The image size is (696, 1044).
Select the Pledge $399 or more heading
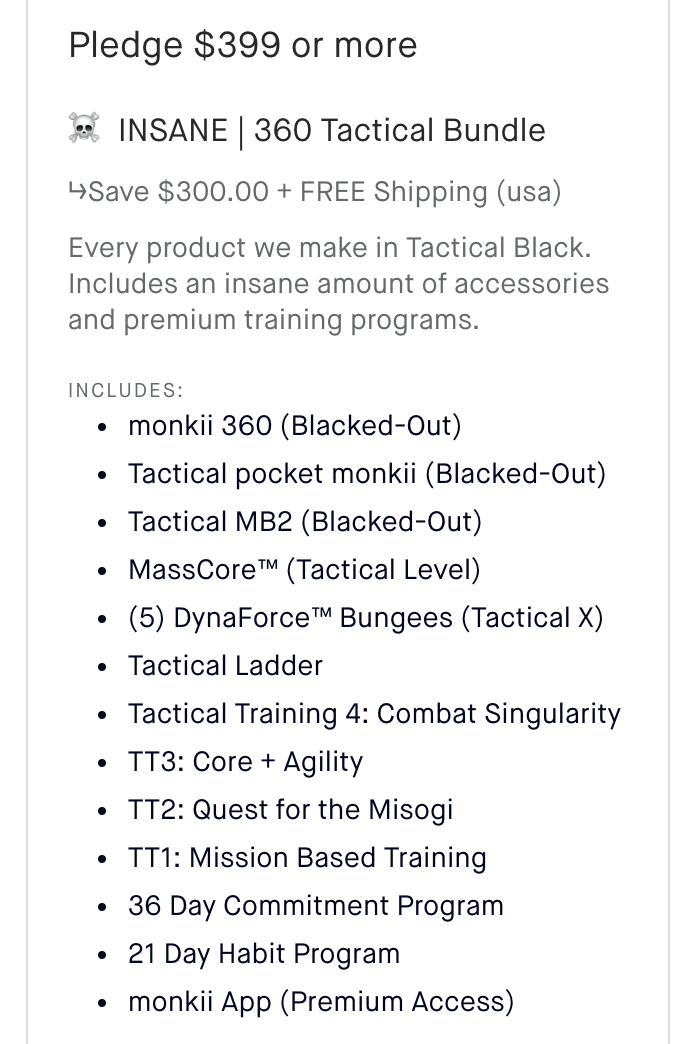click(x=243, y=45)
